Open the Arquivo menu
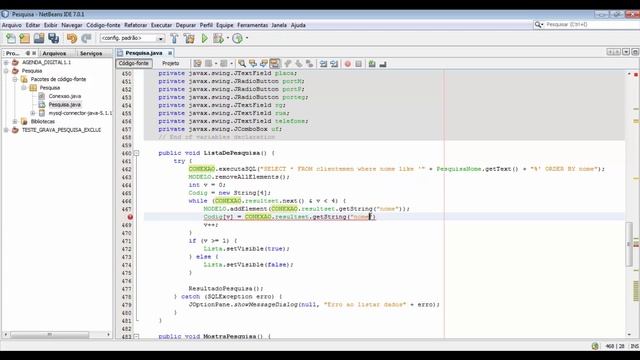Viewport: 640px width, 360px height. (x=12, y=25)
